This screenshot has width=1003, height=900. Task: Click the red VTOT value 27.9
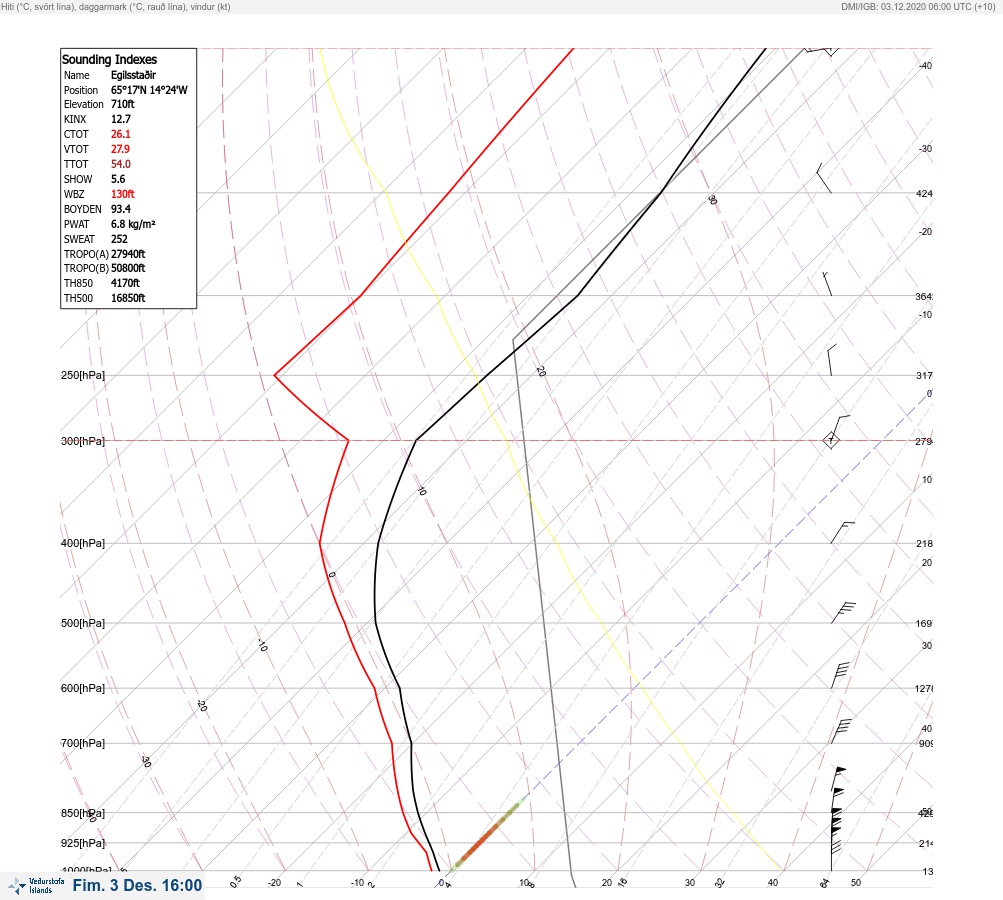tap(120, 149)
